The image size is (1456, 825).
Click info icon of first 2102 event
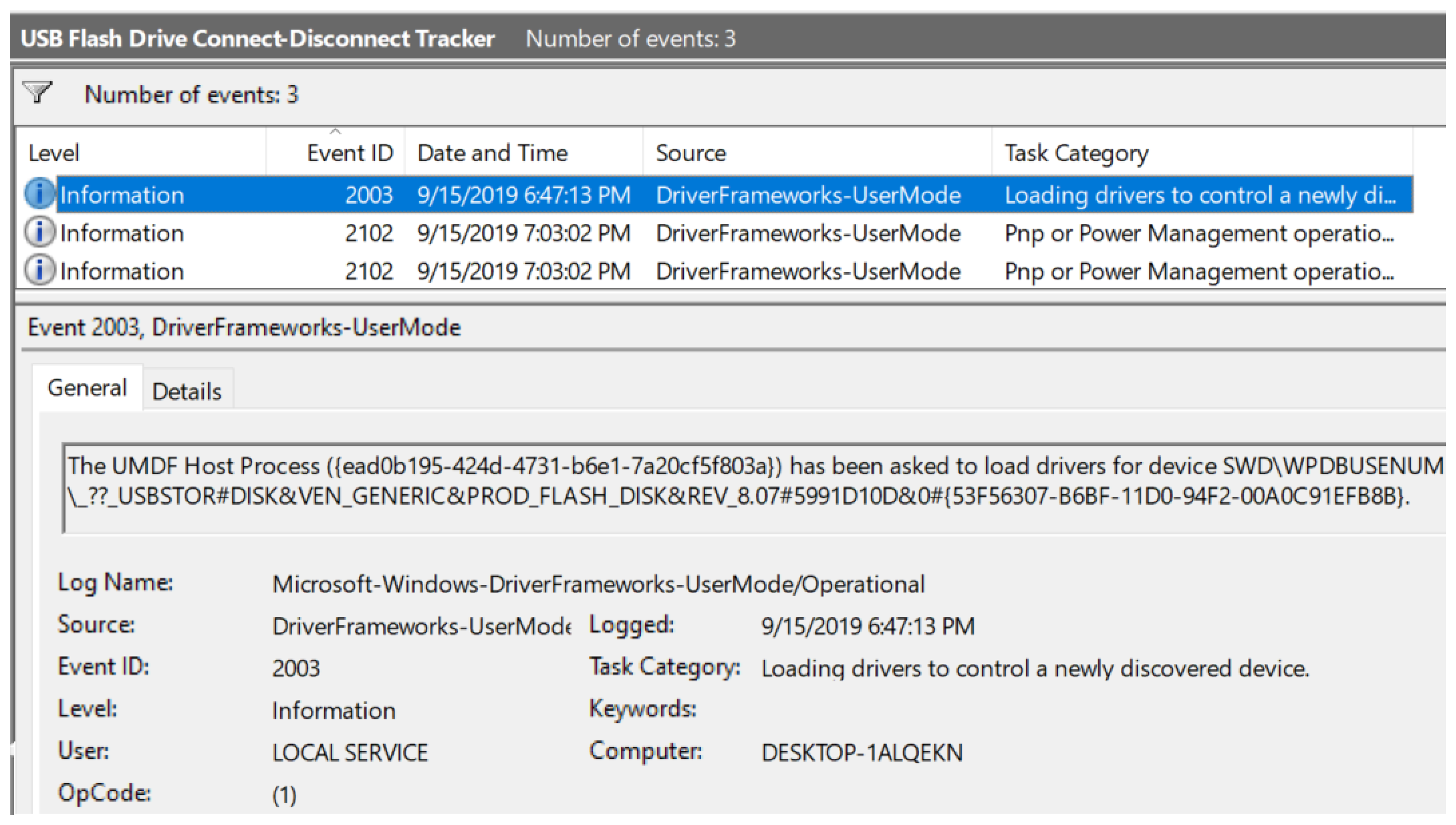(x=39, y=232)
